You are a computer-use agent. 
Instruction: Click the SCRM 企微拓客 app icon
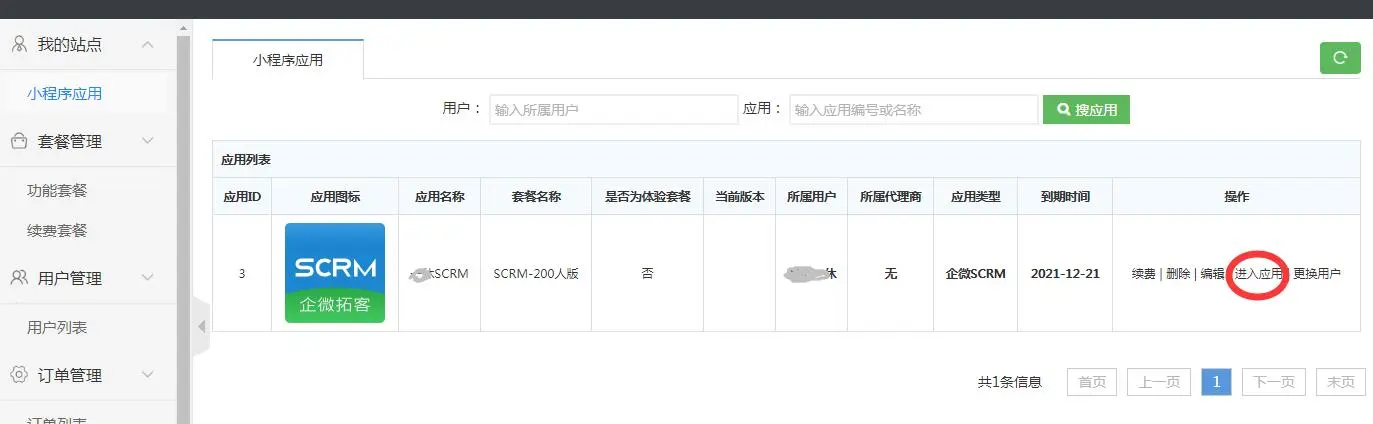[x=334, y=273]
